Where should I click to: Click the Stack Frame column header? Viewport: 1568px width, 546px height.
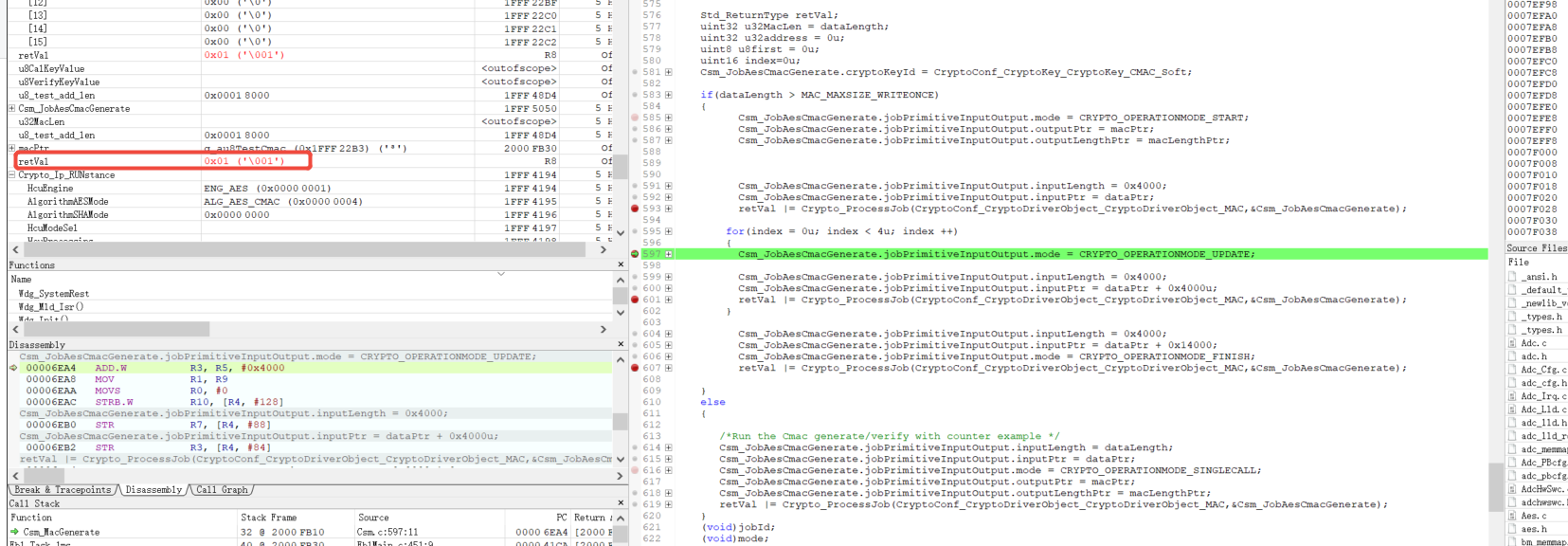point(297,518)
